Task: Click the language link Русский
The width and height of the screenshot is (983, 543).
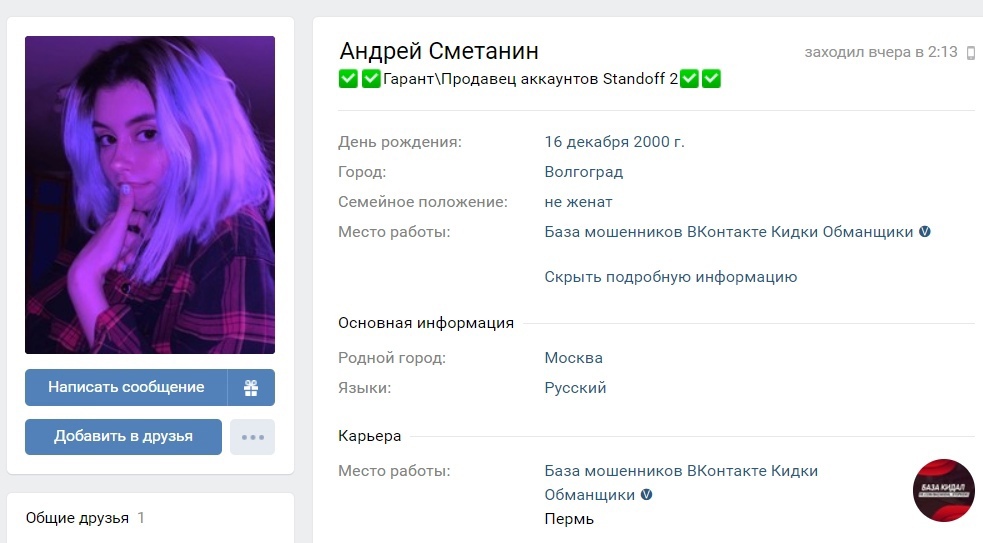Action: click(575, 387)
